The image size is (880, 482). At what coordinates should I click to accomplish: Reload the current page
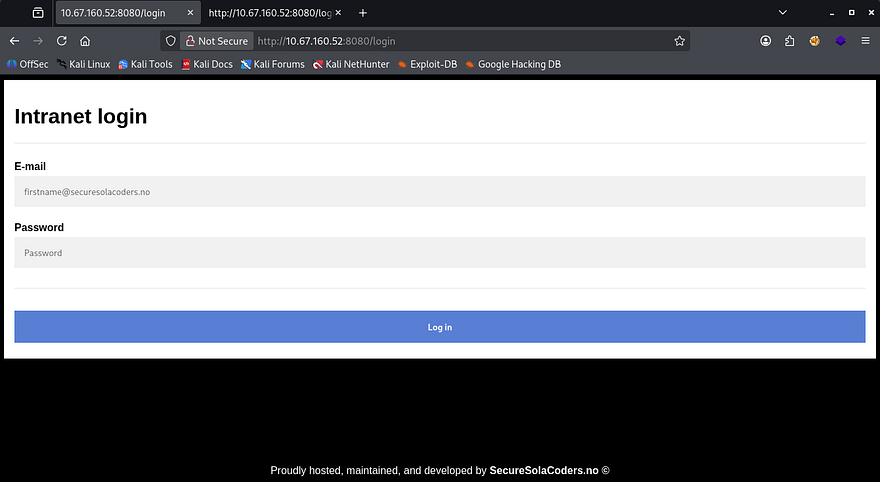coord(62,41)
